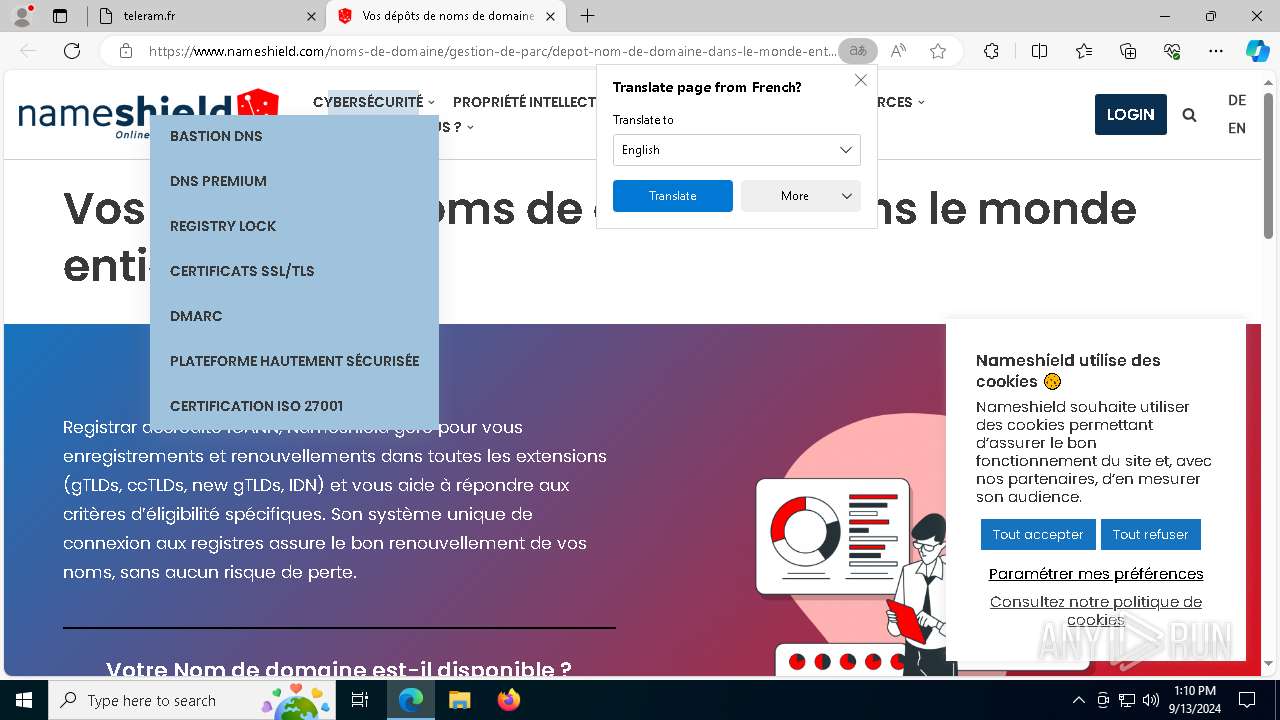Open Favorites list icon

click(1084, 51)
